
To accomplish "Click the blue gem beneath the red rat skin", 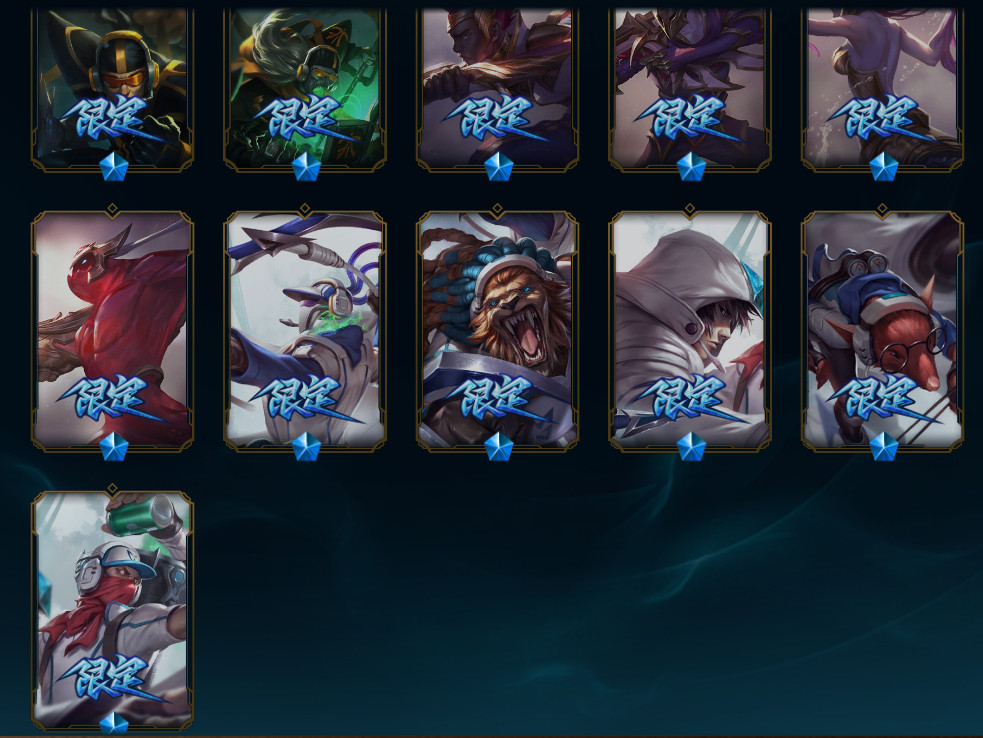I will [x=884, y=446].
